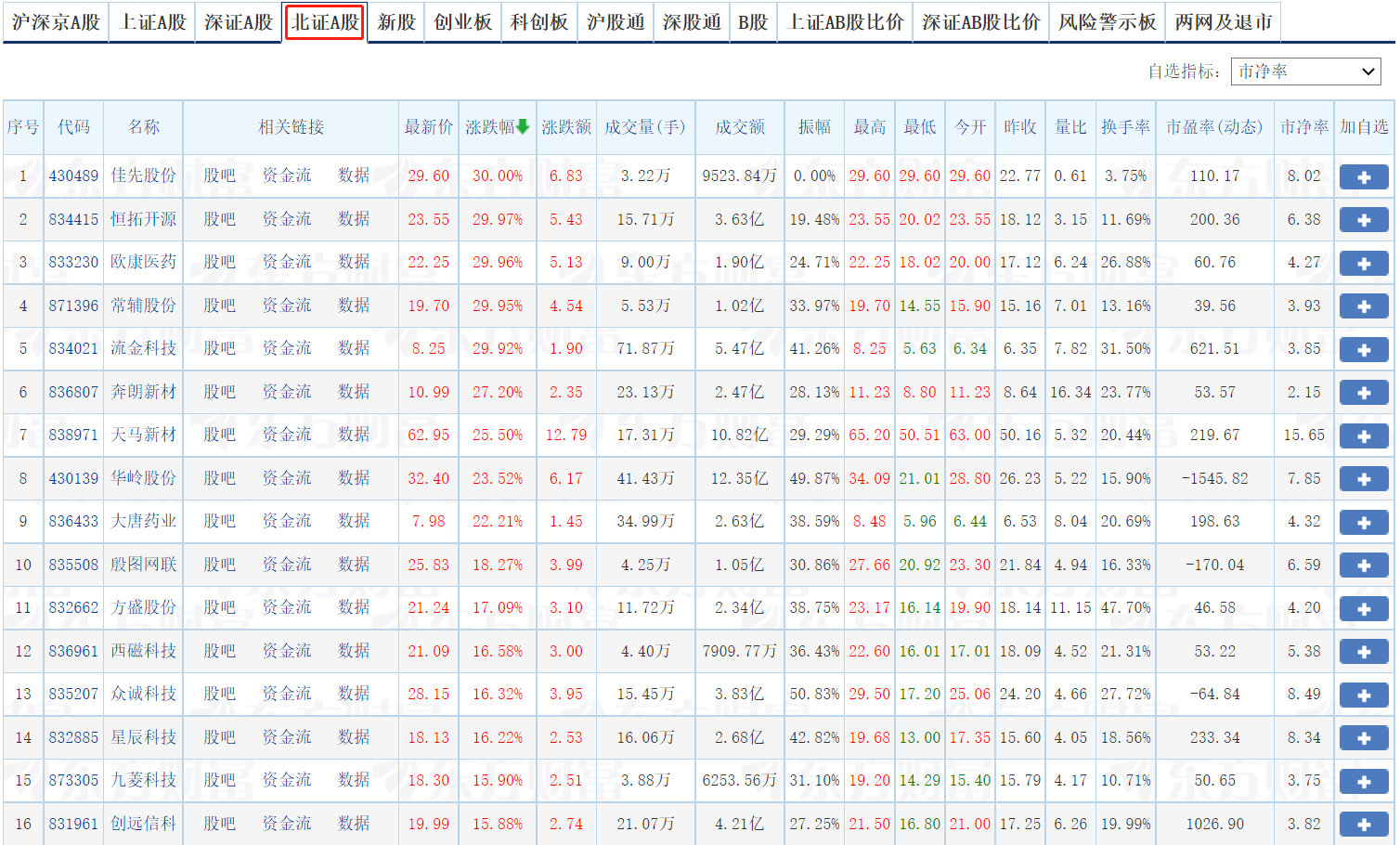This screenshot has width=1400, height=845.
Task: Add 欧康医药 to favorites with plus icon
Action: pyautogui.click(x=1363, y=261)
